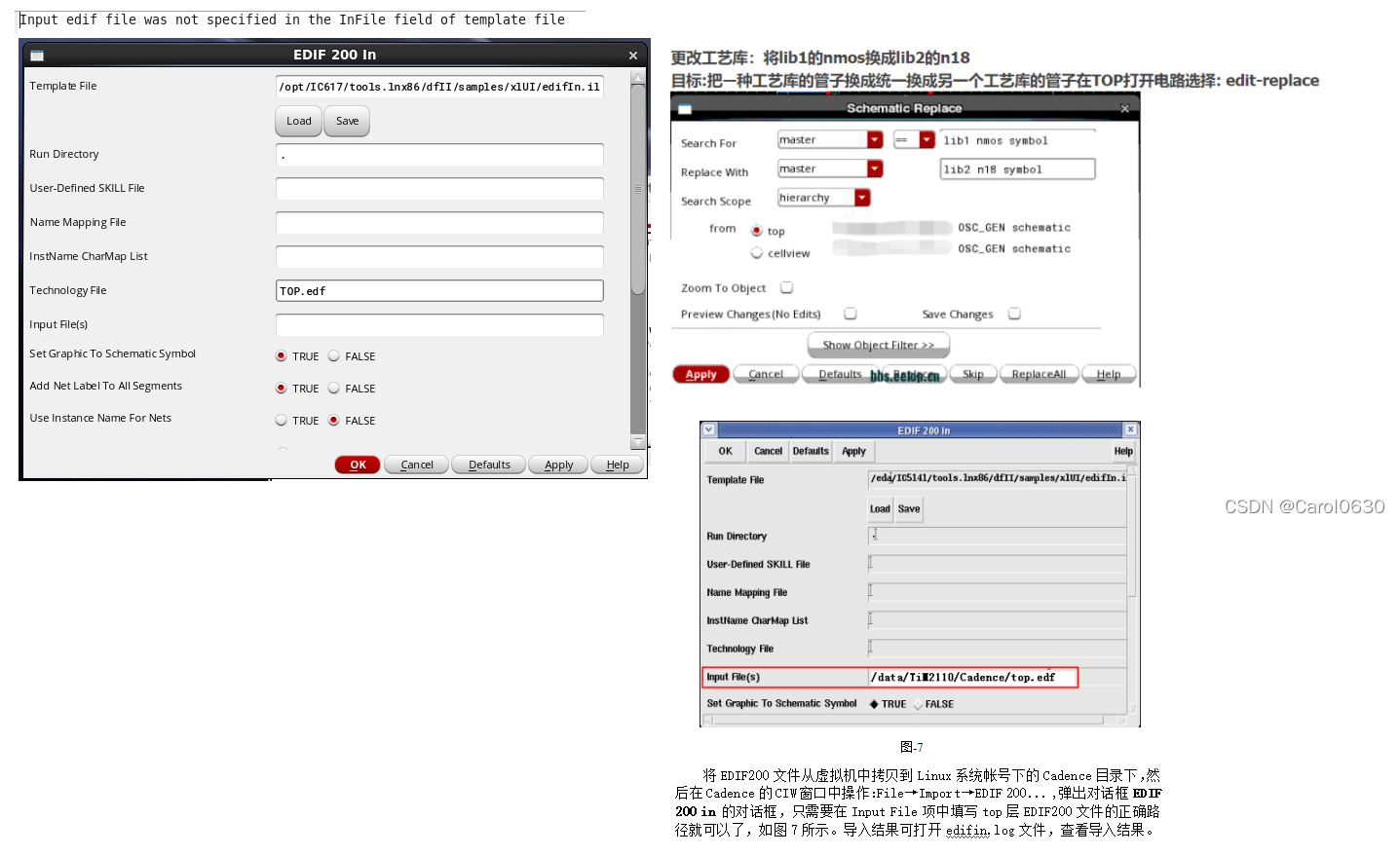
Task: Click Defaults in IC617 EDIF 200 In dialog
Action: point(489,465)
